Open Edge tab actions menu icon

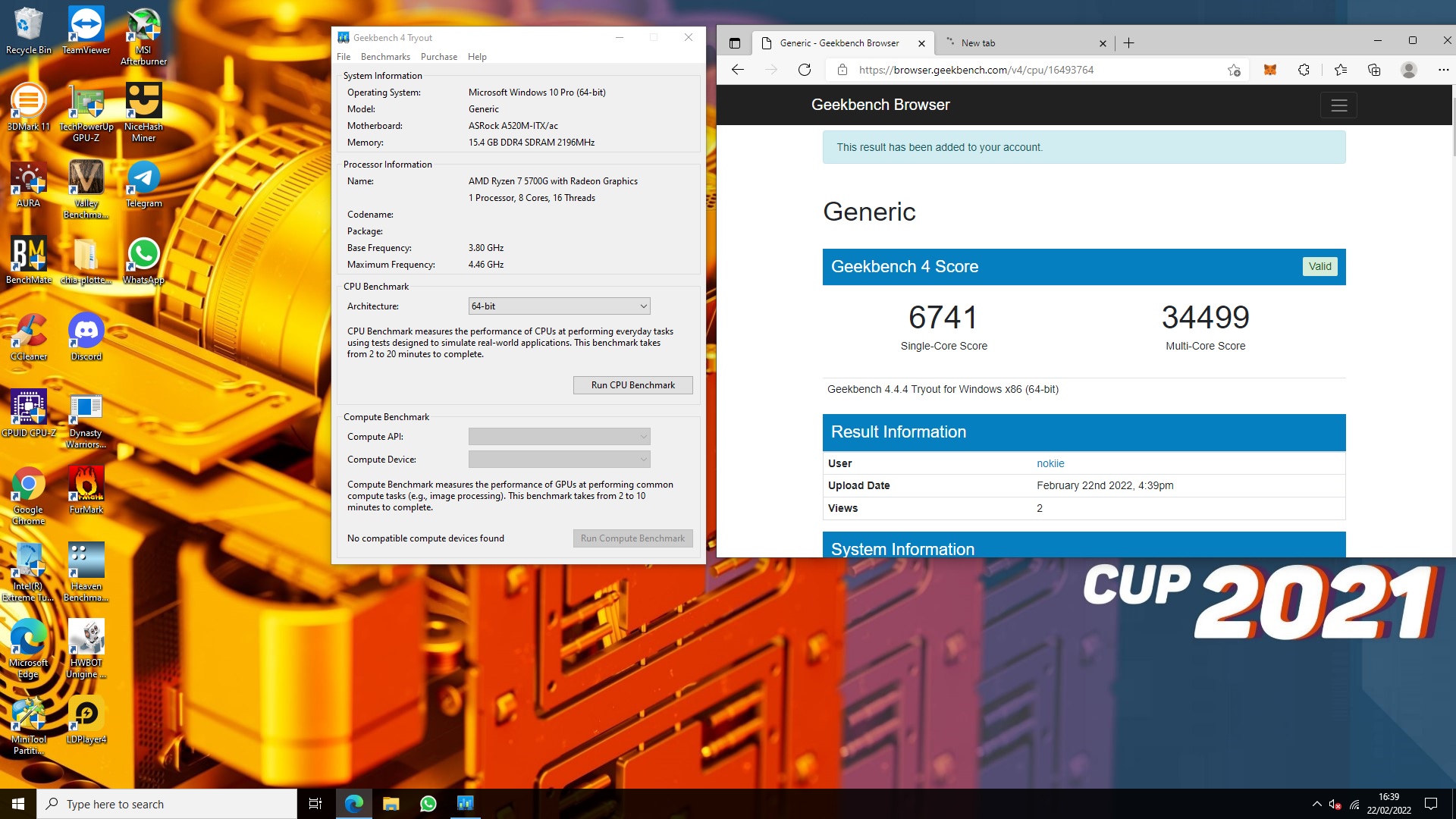pos(734,43)
